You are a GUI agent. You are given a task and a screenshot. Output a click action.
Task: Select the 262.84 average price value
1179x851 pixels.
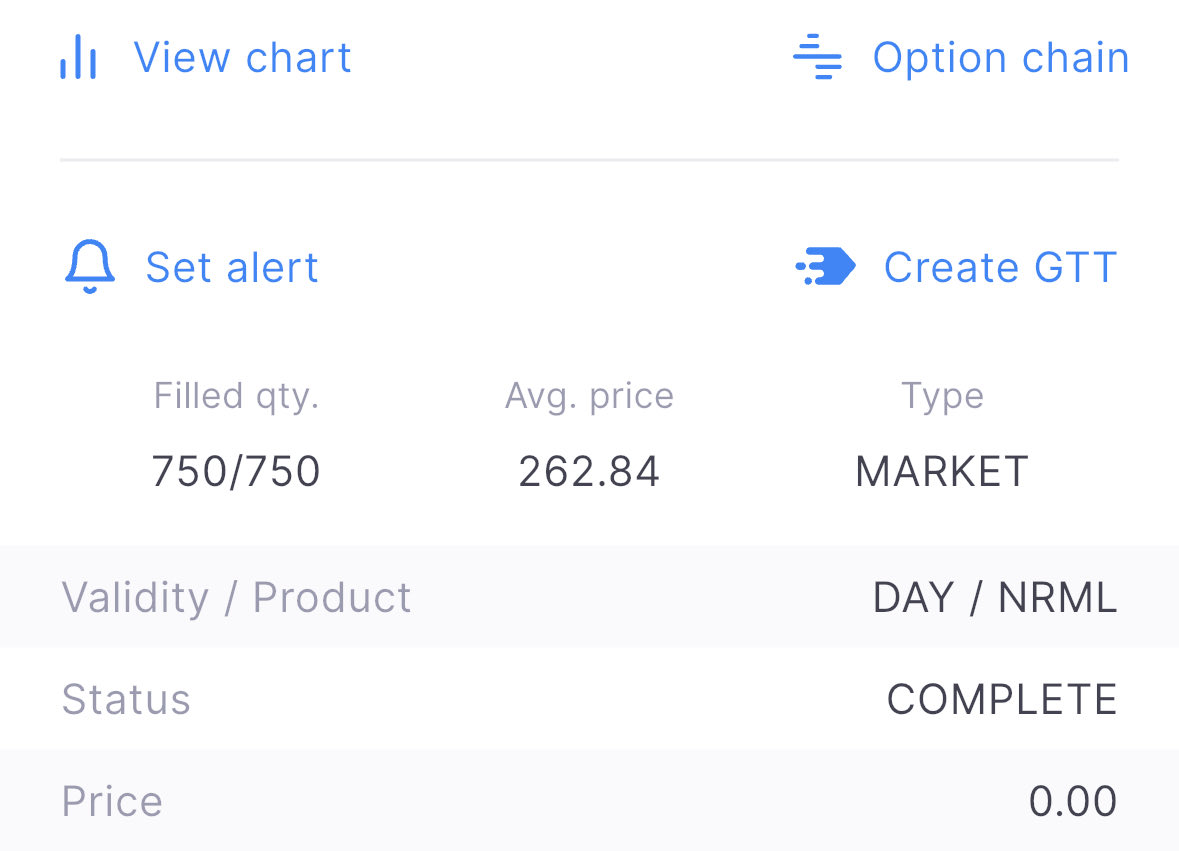(x=589, y=471)
